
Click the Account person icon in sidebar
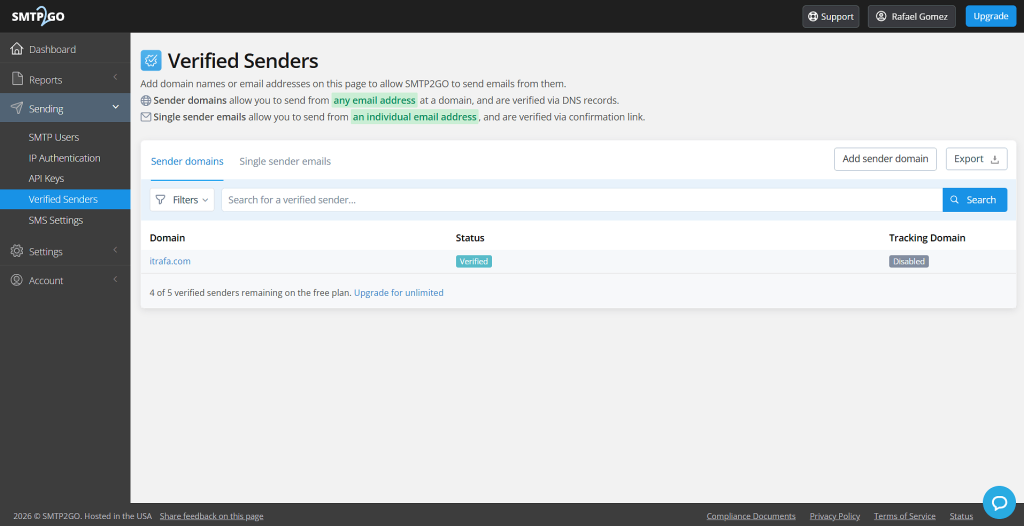[x=17, y=280]
